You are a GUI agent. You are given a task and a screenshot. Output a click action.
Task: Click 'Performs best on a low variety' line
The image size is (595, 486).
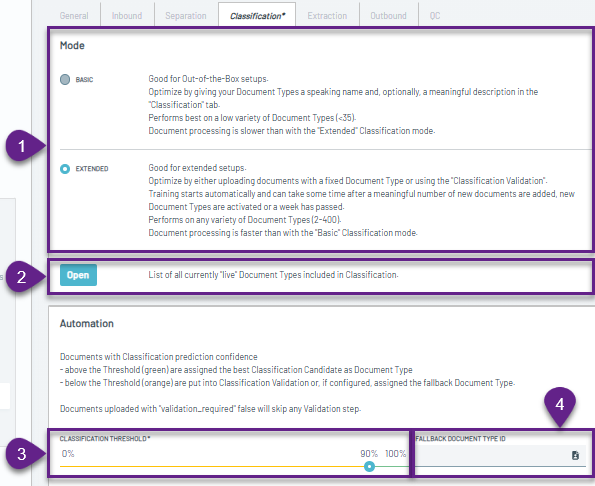(x=252, y=118)
